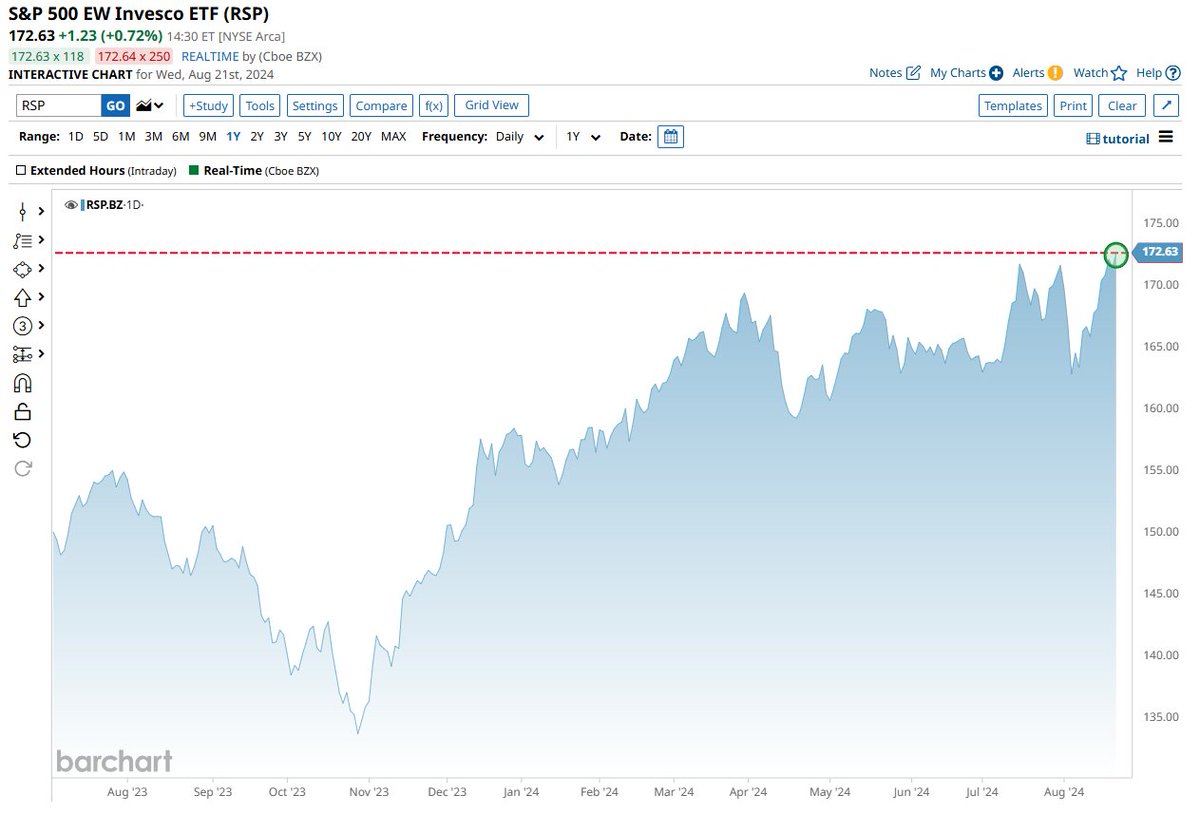The height and width of the screenshot is (814, 1200).
Task: Select the MAX range
Action: click(394, 137)
